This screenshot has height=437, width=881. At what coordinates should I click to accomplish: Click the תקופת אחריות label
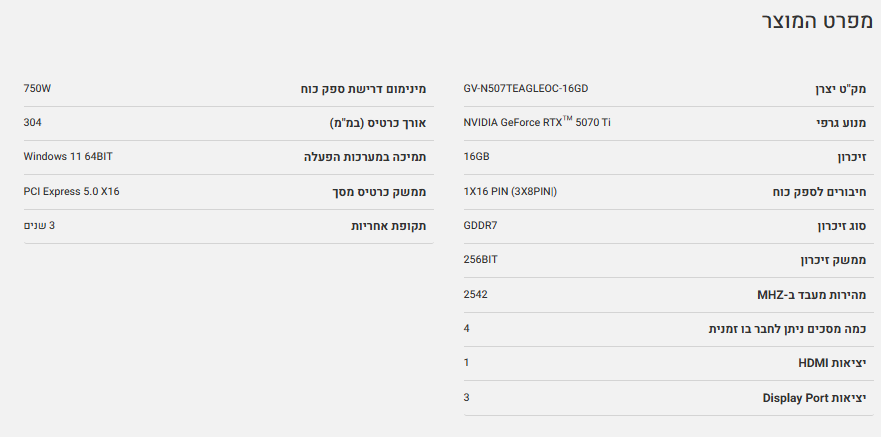(x=388, y=226)
